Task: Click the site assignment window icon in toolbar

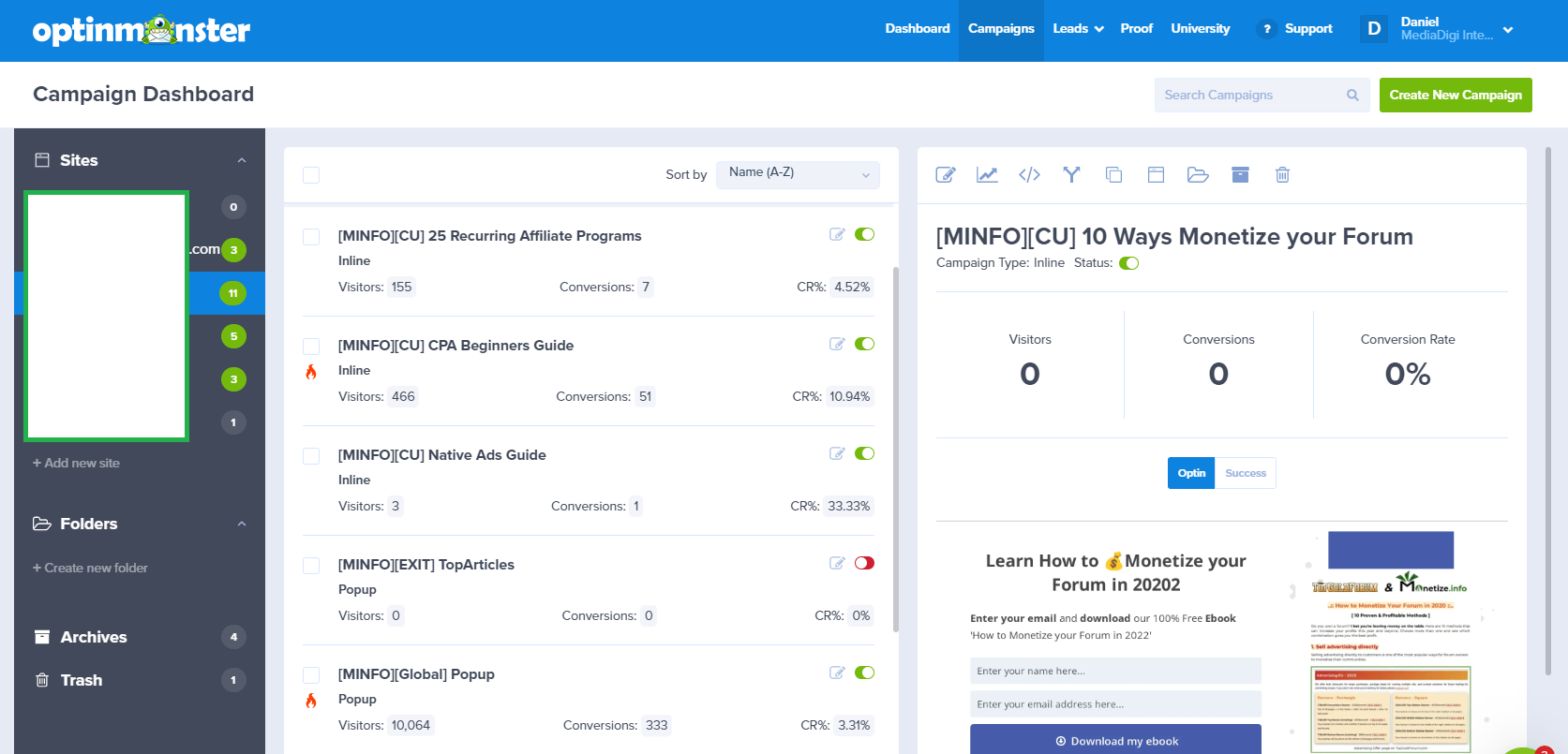Action: pyautogui.click(x=1156, y=175)
